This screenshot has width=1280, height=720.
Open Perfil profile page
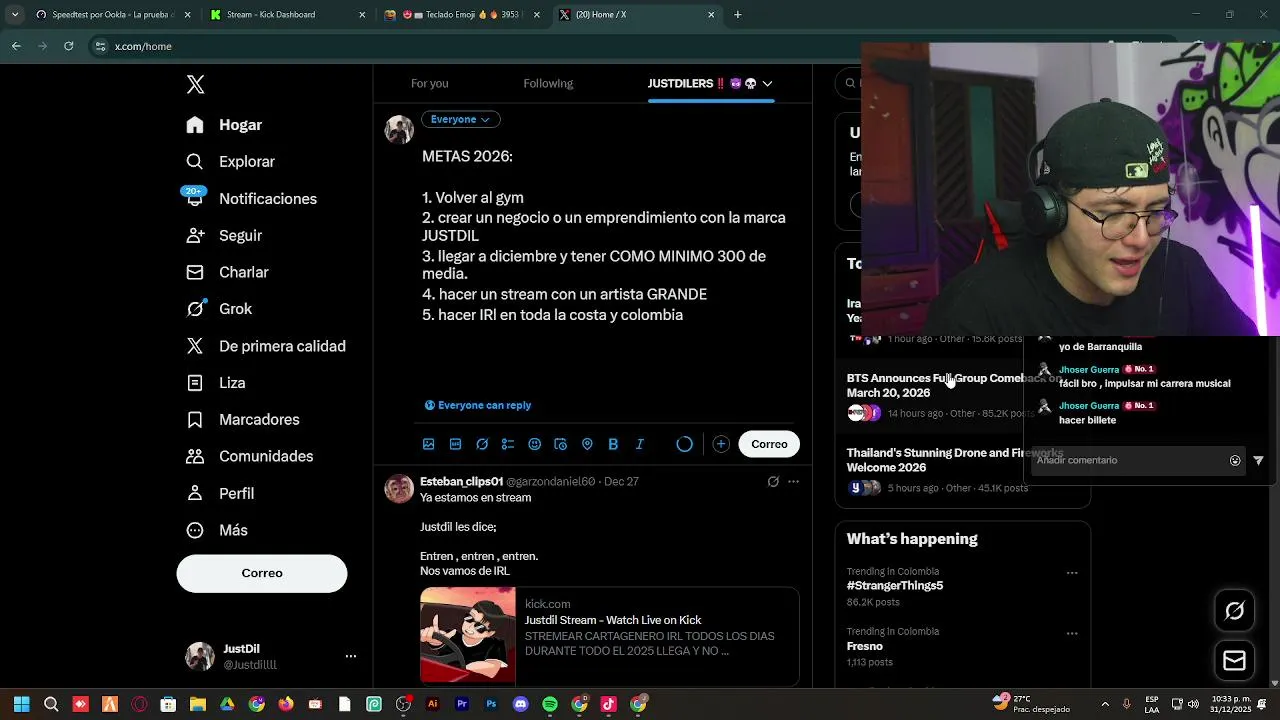220,494
